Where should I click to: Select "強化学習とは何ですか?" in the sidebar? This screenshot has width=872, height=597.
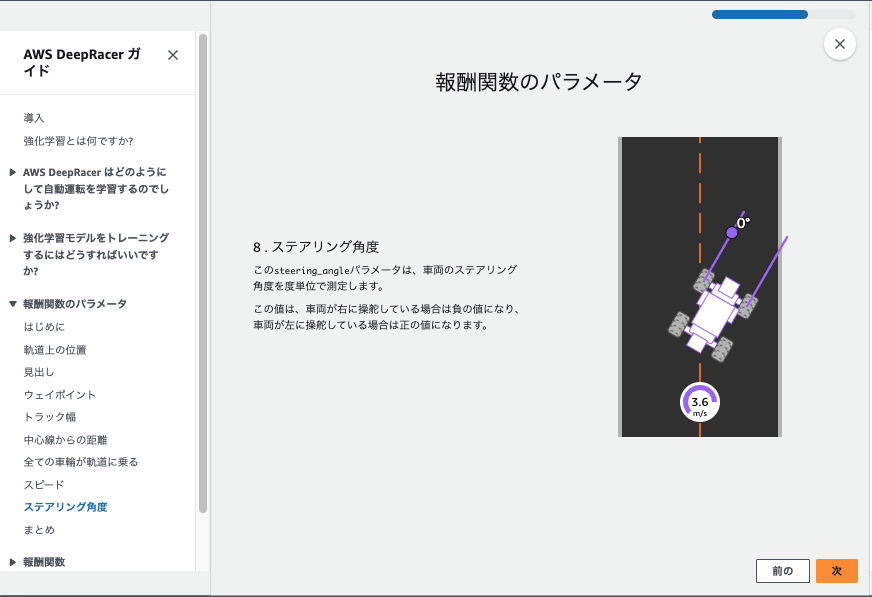82,141
